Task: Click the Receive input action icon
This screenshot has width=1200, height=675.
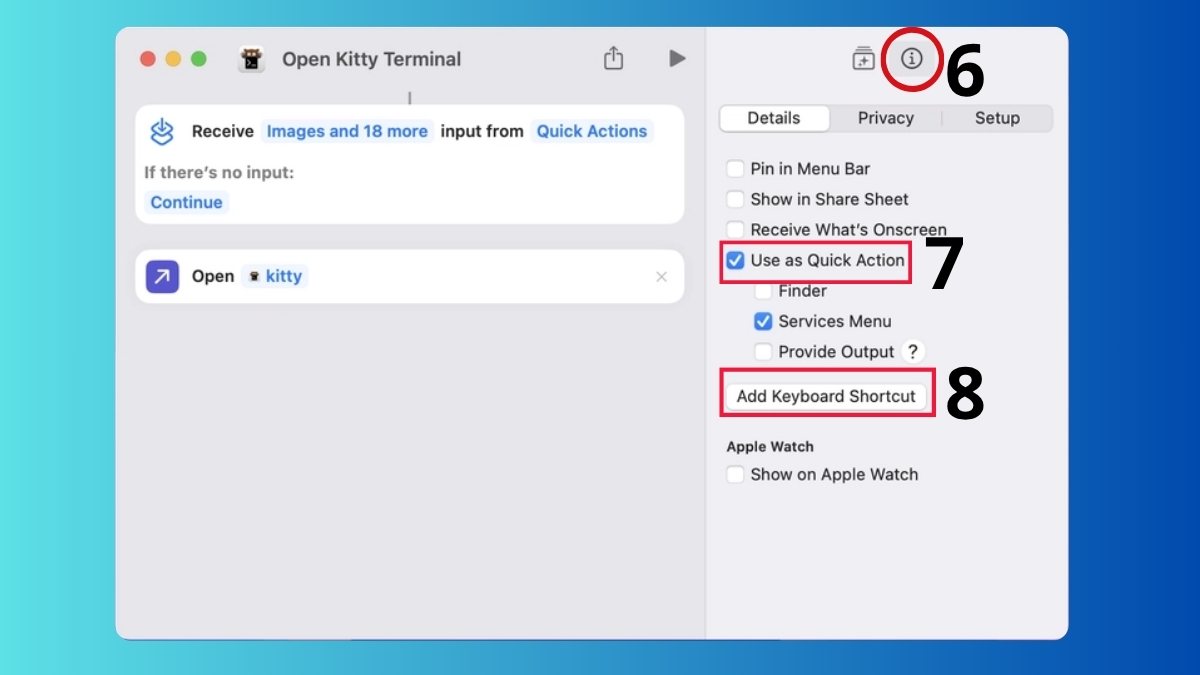Action: (162, 131)
